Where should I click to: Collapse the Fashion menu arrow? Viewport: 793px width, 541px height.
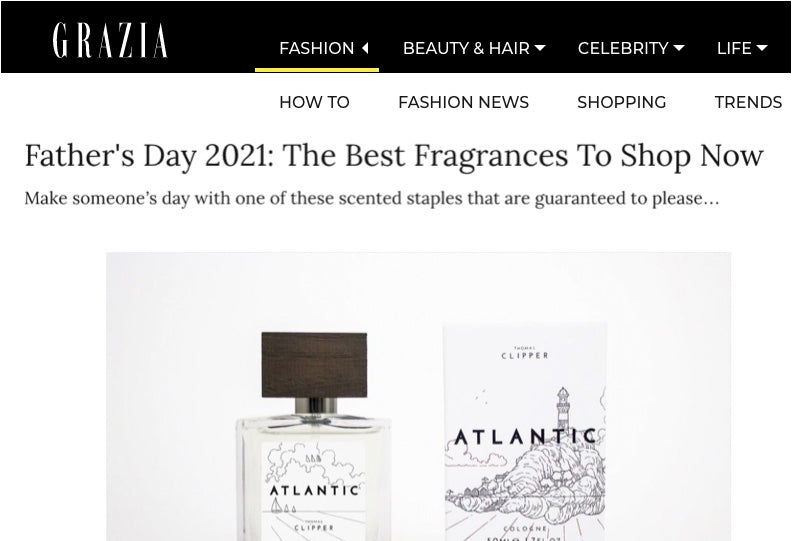click(365, 48)
